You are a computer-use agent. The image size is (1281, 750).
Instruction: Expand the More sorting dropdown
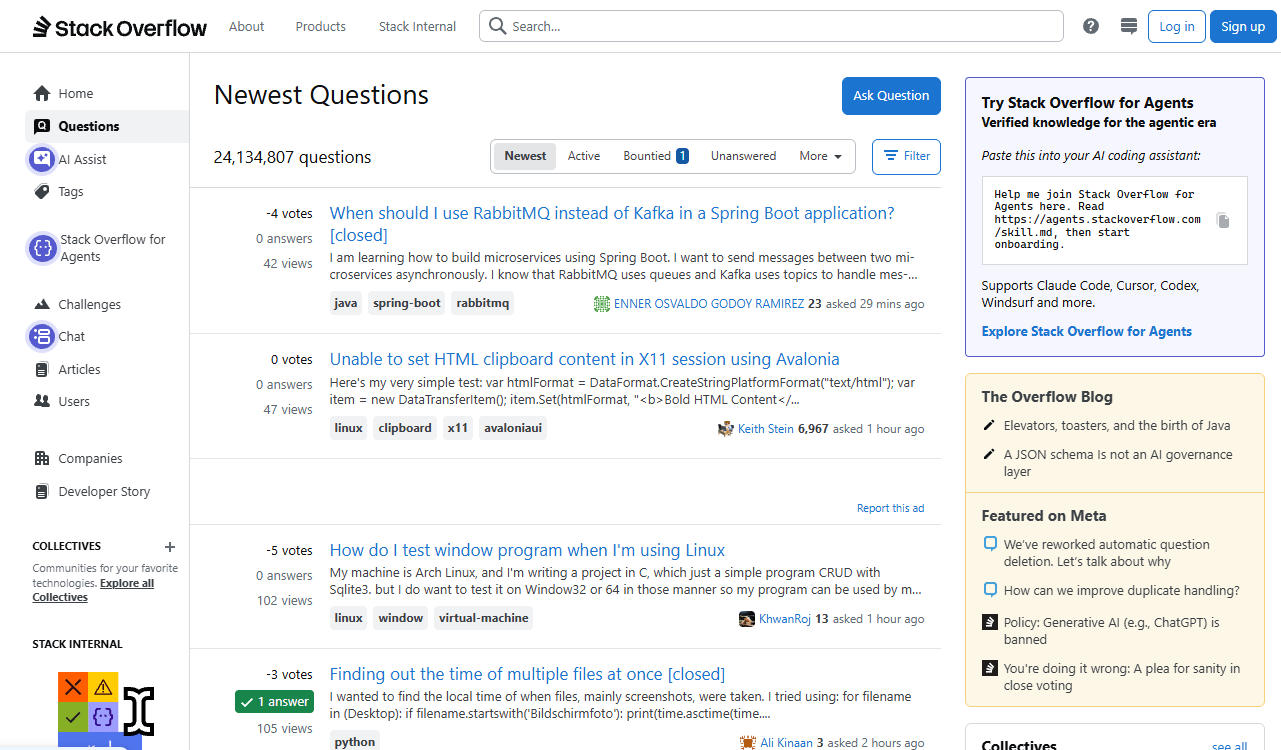click(x=821, y=156)
